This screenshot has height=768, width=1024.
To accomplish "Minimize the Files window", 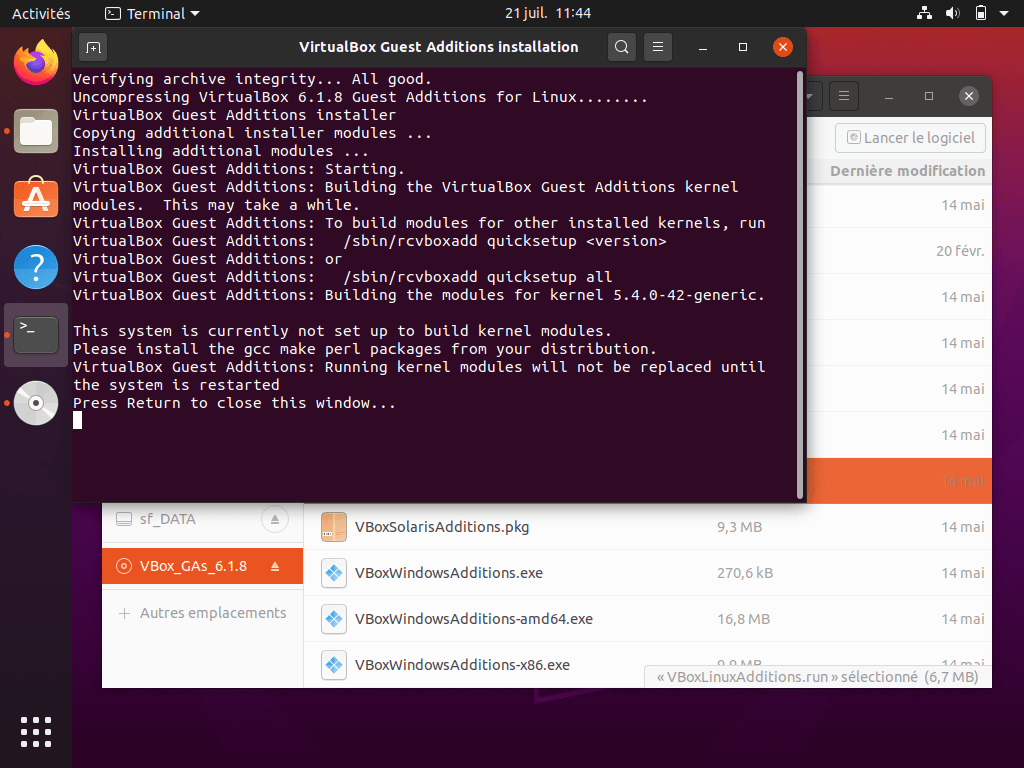I will click(x=888, y=96).
